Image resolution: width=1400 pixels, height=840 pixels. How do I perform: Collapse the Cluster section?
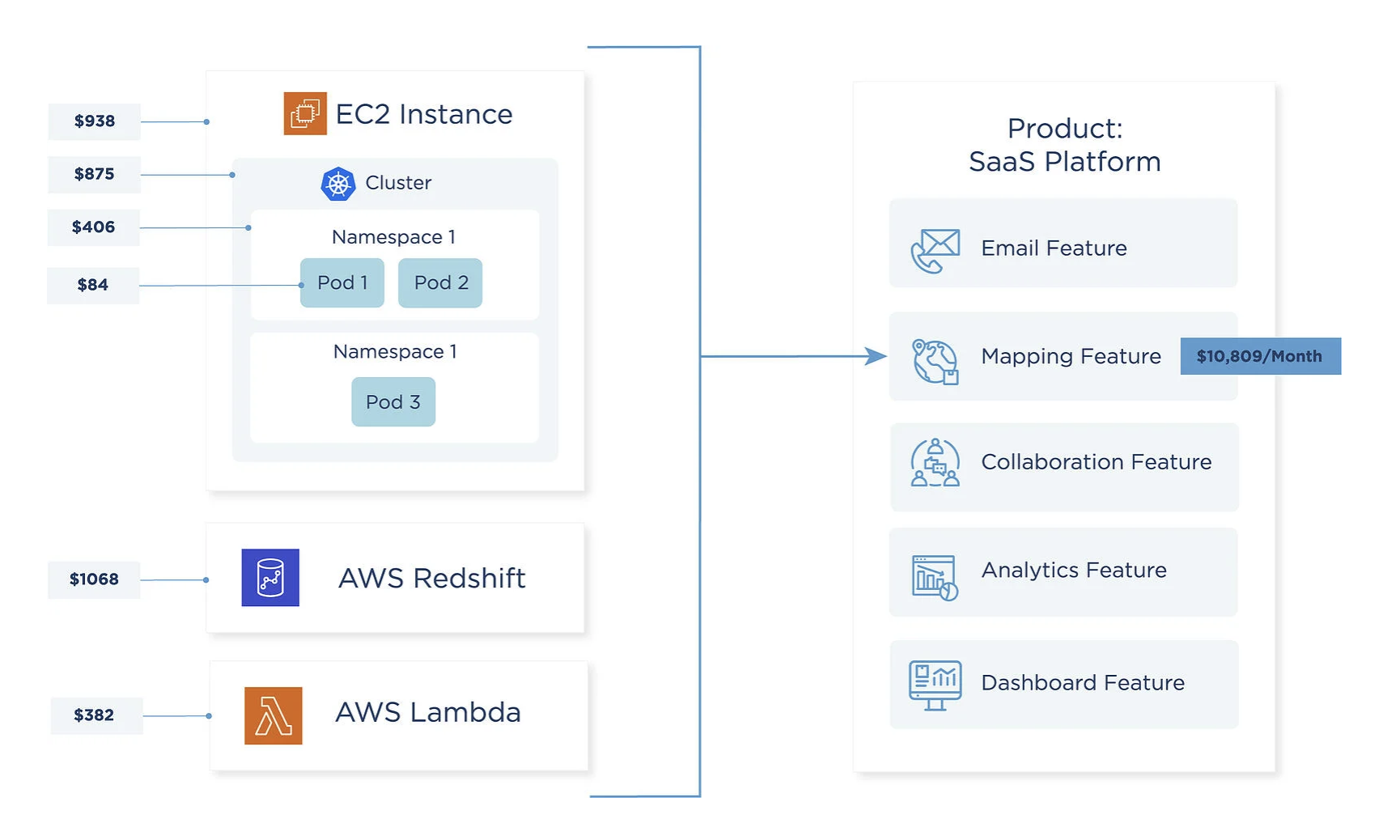[x=398, y=183]
